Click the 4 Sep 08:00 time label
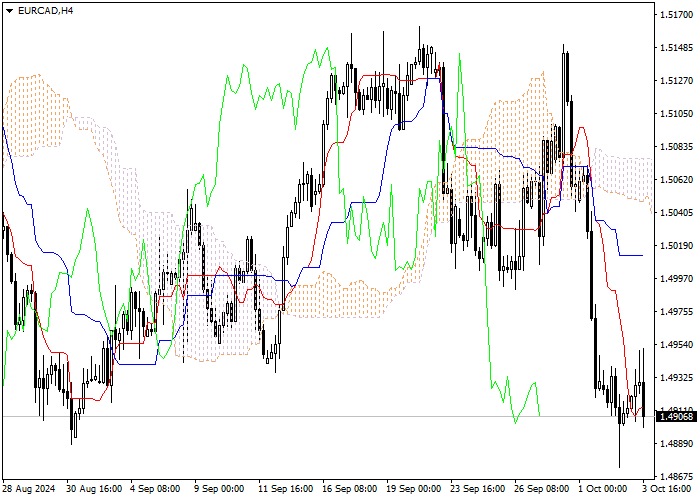Image resolution: width=700 pixels, height=500 pixels. (x=155, y=489)
